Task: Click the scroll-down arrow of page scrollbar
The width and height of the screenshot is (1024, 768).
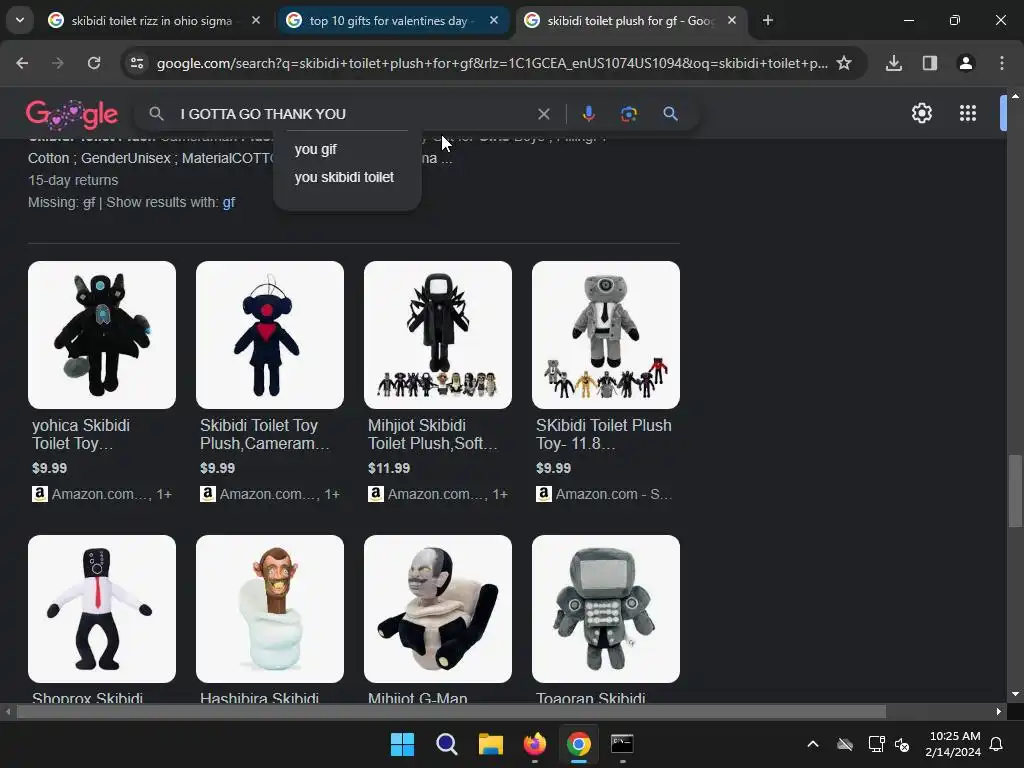Action: [1015, 694]
